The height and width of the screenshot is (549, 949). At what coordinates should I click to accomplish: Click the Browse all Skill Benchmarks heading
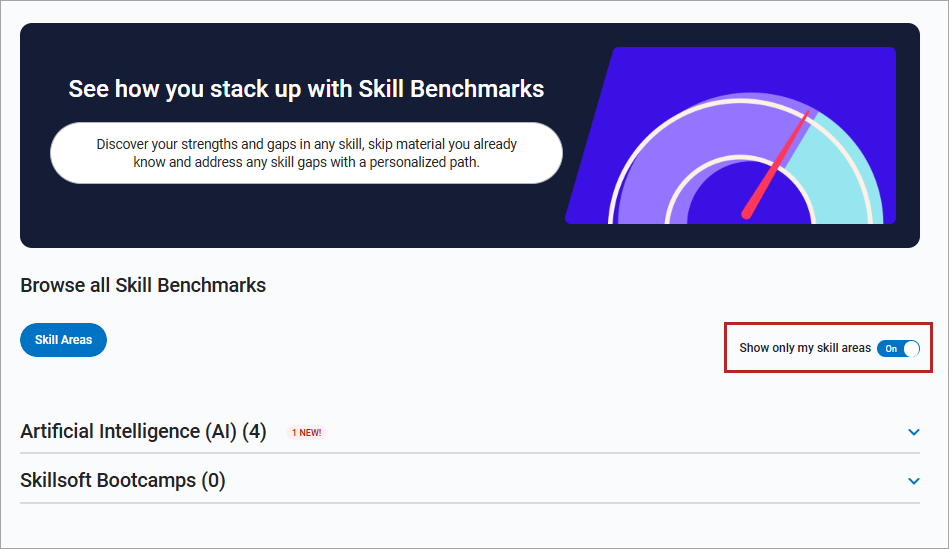coord(143,285)
